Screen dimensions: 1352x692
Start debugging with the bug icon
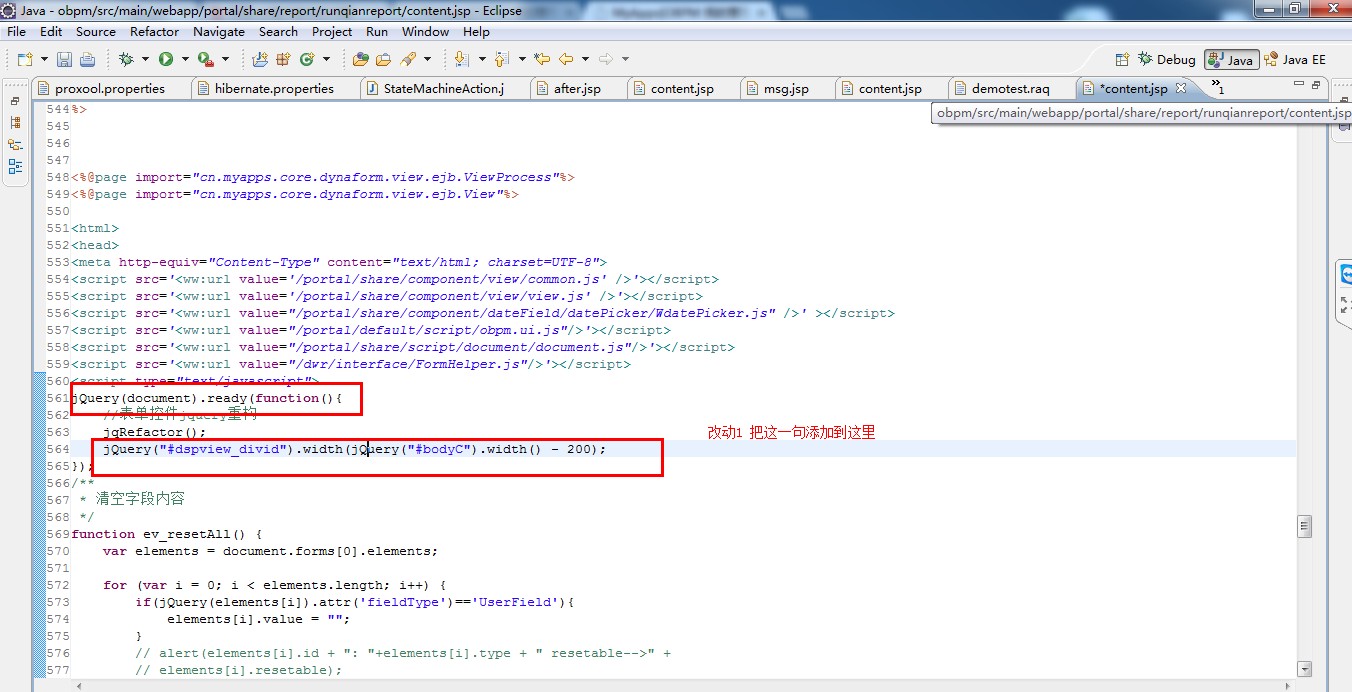pos(126,59)
